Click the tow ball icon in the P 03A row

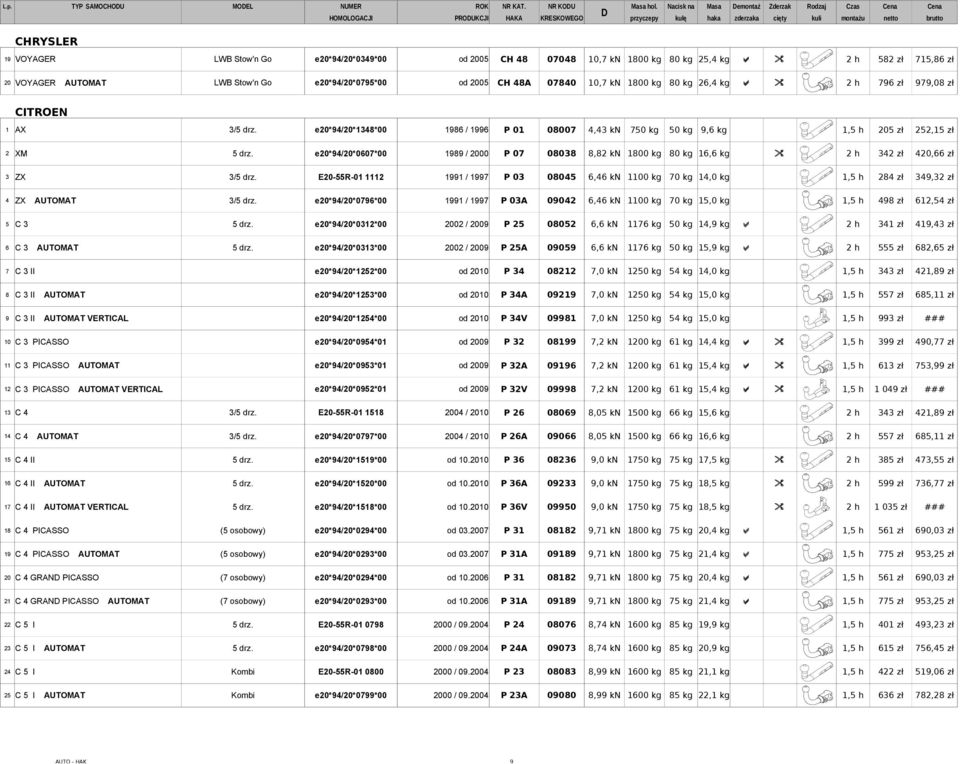[x=816, y=201]
